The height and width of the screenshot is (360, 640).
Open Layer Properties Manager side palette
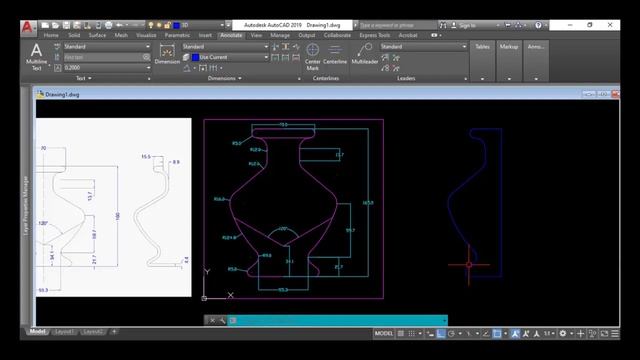[26, 205]
